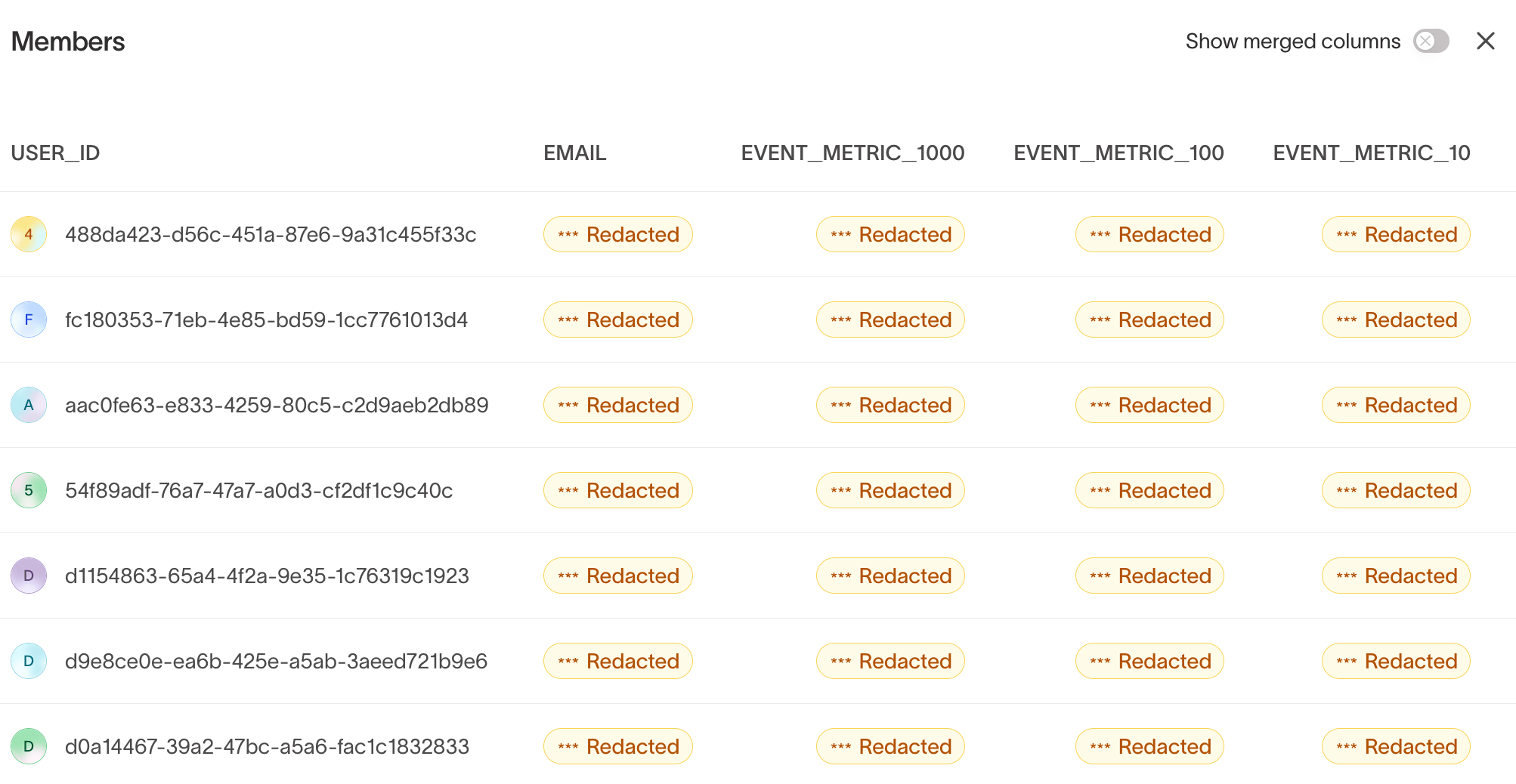Click the EVENT_METRIC_100 column header
This screenshot has width=1516, height=784.
pos(1118,153)
